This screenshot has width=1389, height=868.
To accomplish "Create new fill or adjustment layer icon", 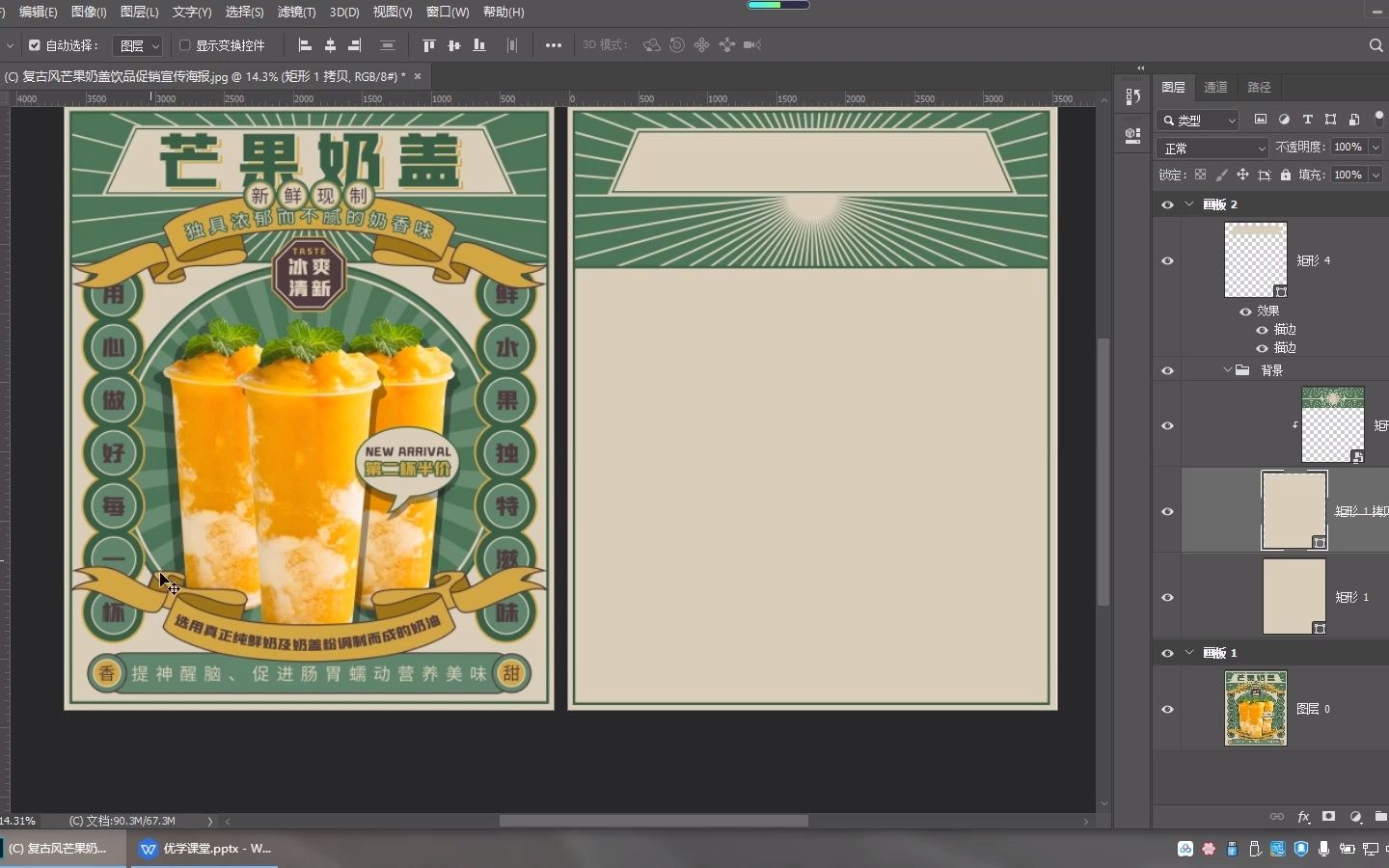I will (1355, 817).
